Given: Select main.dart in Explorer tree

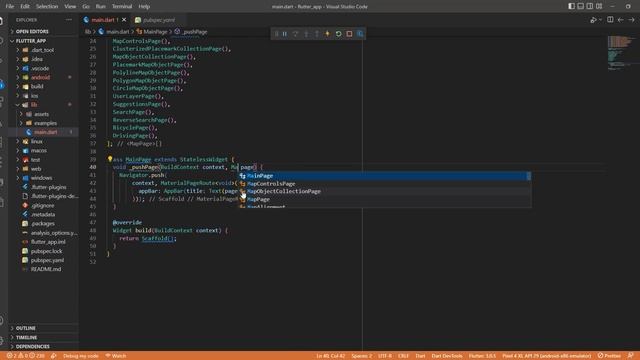Looking at the screenshot, I should click(x=43, y=132).
